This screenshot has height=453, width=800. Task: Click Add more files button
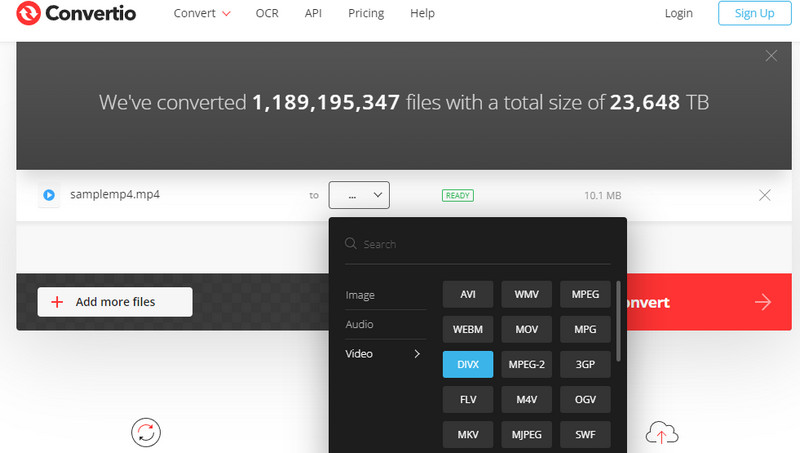click(x=115, y=302)
